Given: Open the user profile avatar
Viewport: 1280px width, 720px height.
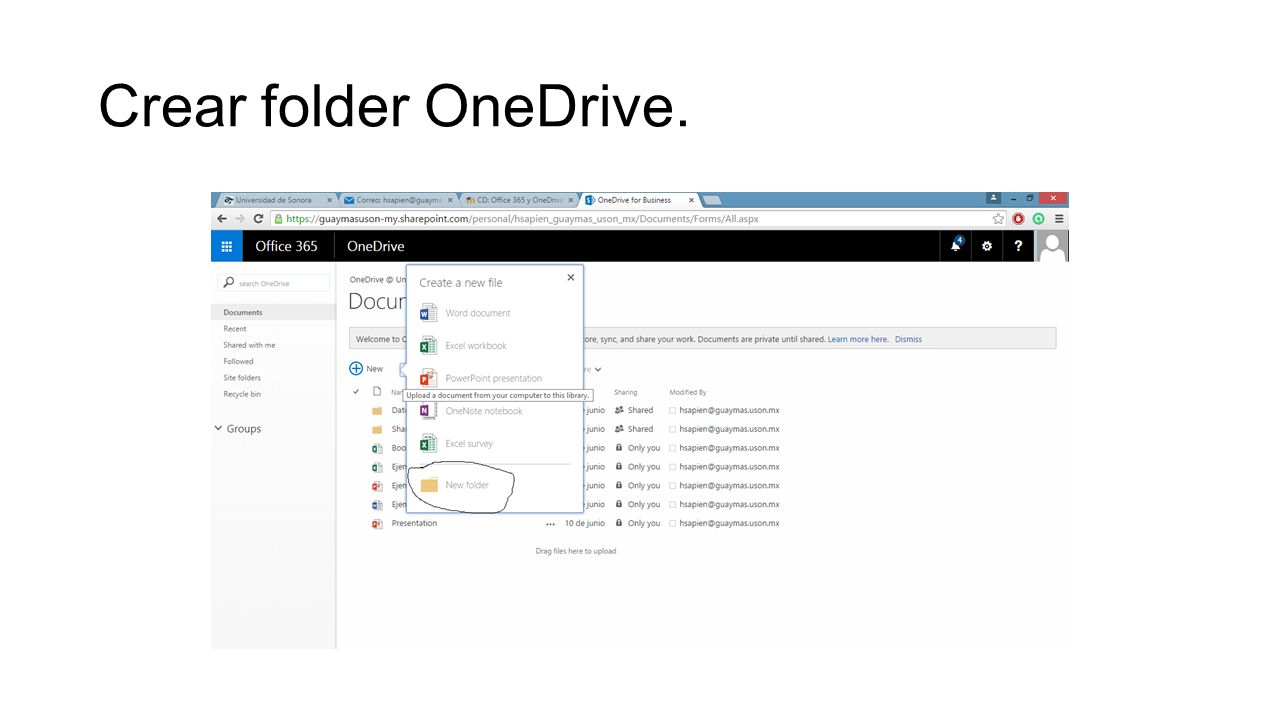Looking at the screenshot, I should click(x=1052, y=246).
